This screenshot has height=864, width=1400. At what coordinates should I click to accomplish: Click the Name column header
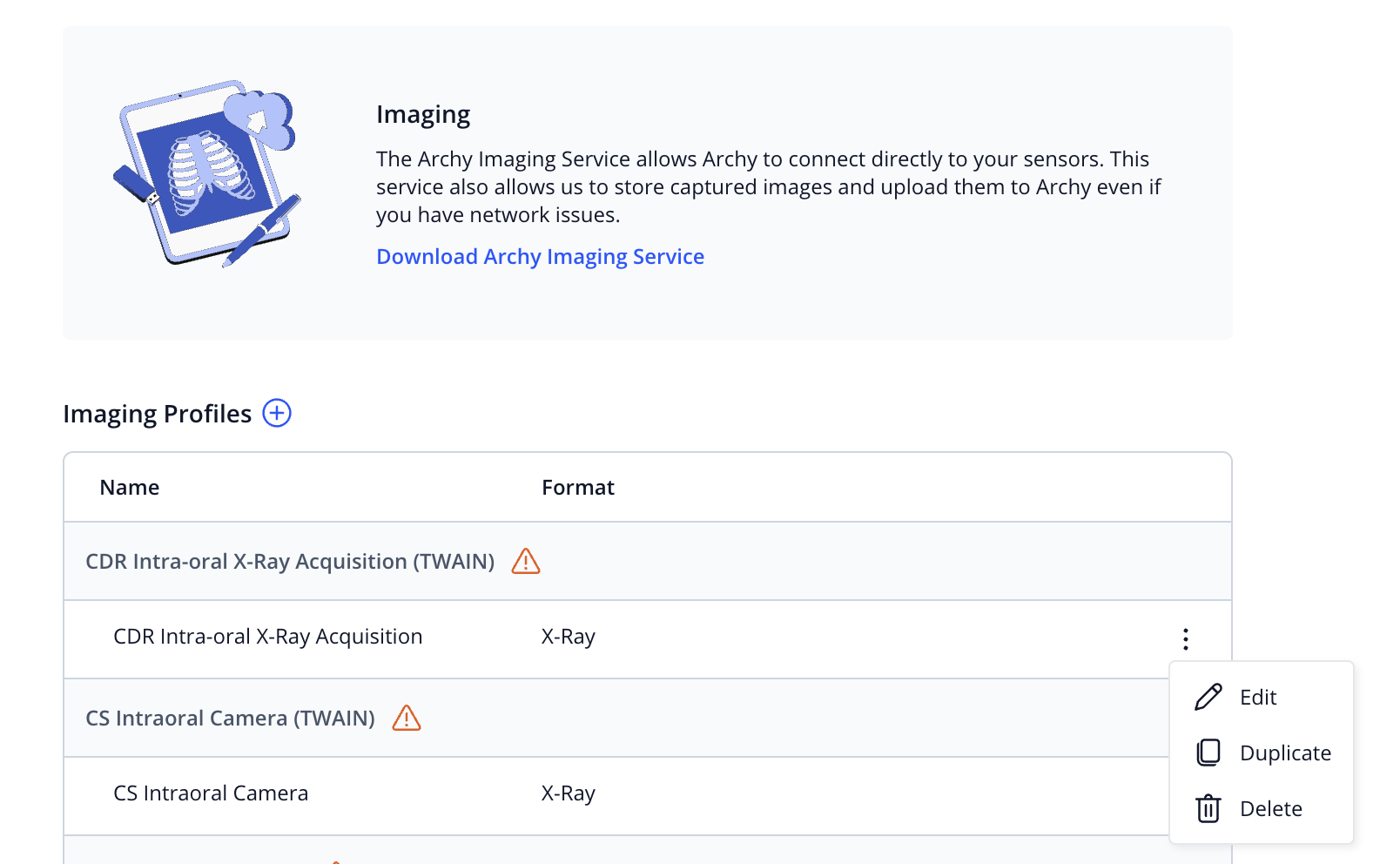point(130,488)
